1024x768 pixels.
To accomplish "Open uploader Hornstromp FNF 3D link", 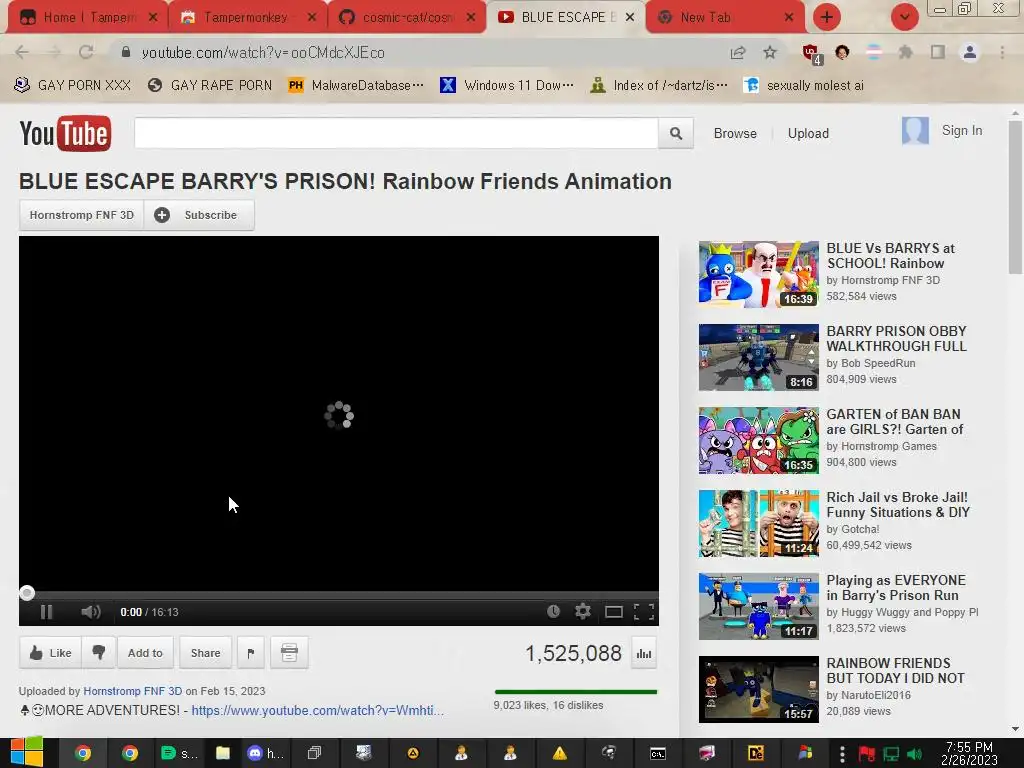I will (x=133, y=691).
